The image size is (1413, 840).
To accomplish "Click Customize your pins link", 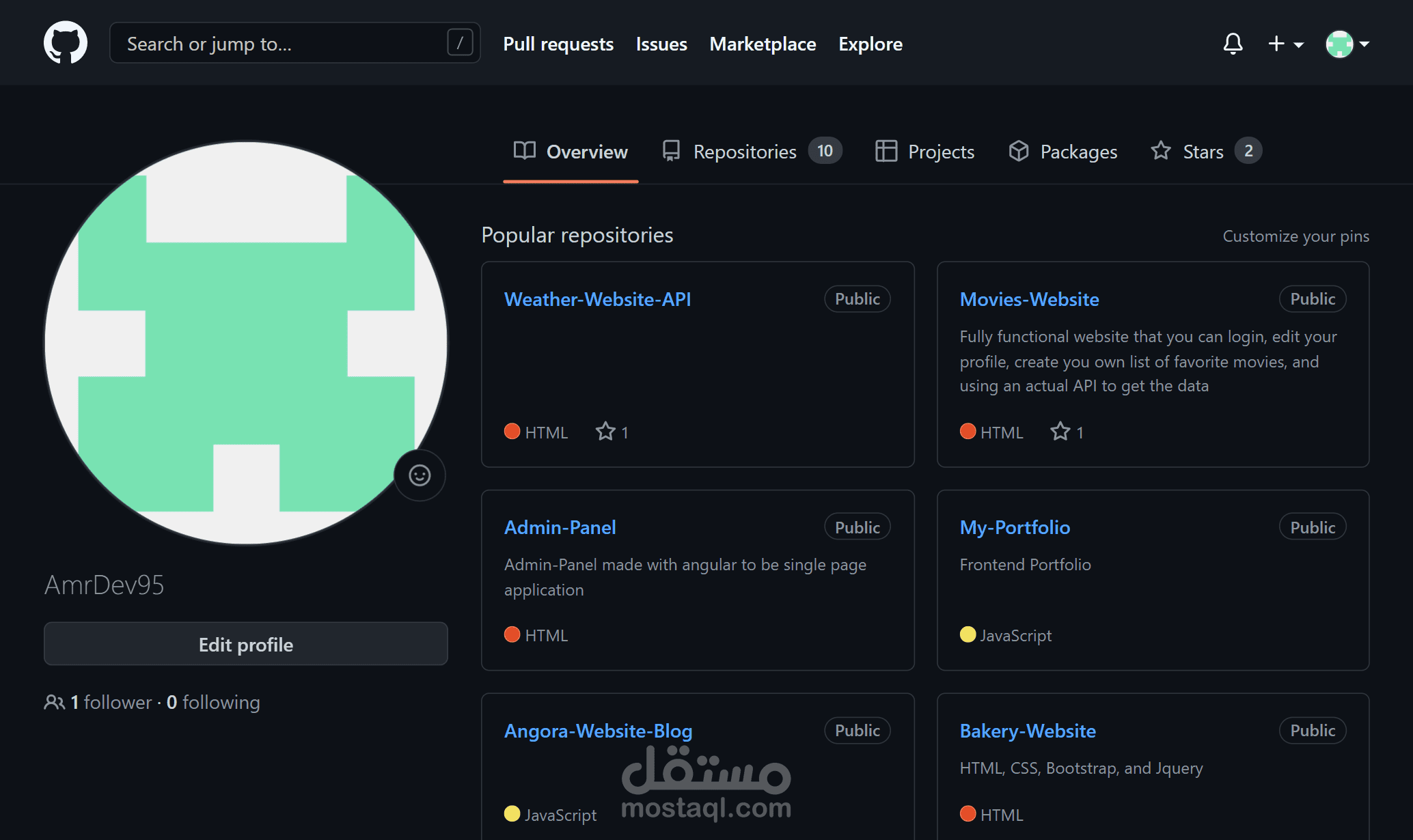I will (x=1295, y=236).
